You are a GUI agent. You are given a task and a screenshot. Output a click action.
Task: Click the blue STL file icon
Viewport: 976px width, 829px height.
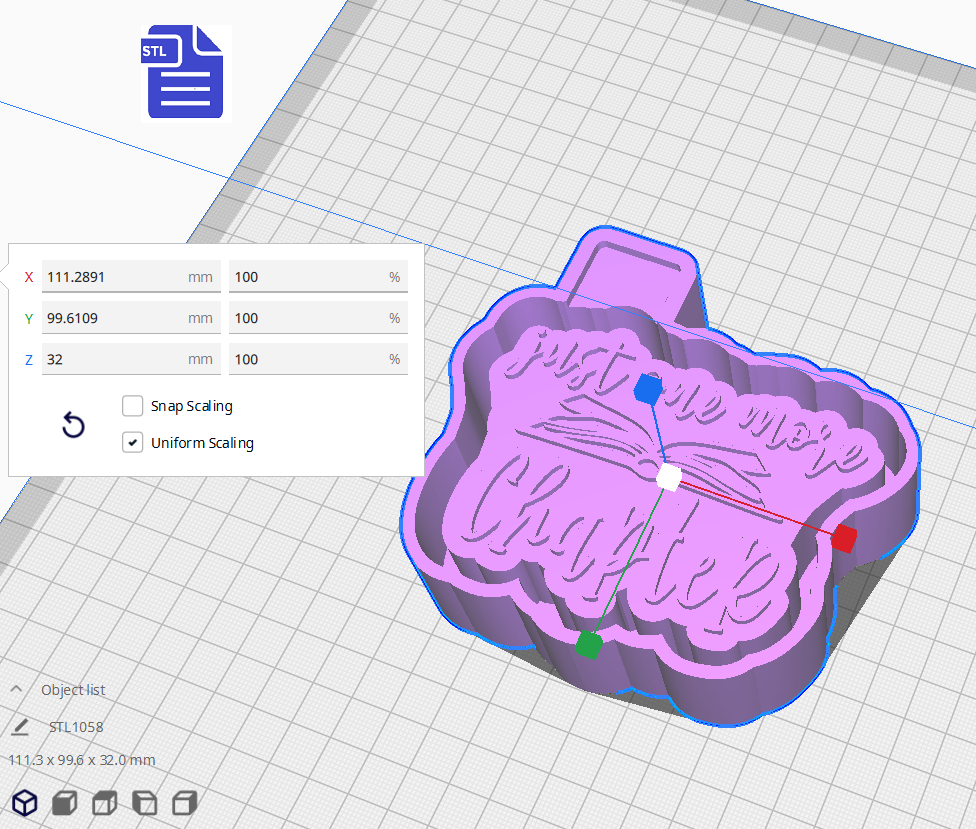point(183,70)
